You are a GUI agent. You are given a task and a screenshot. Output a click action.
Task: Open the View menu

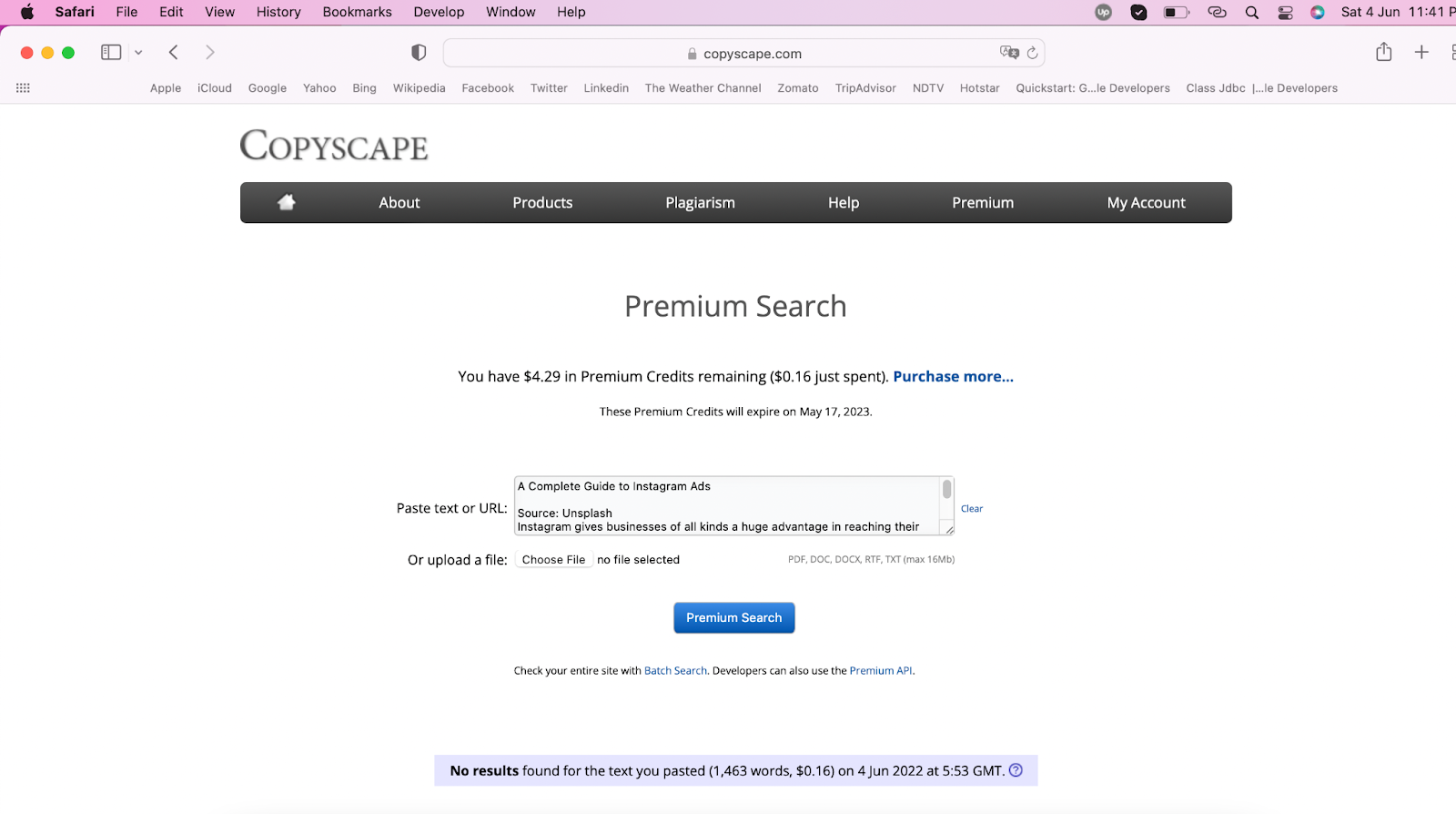[x=219, y=12]
